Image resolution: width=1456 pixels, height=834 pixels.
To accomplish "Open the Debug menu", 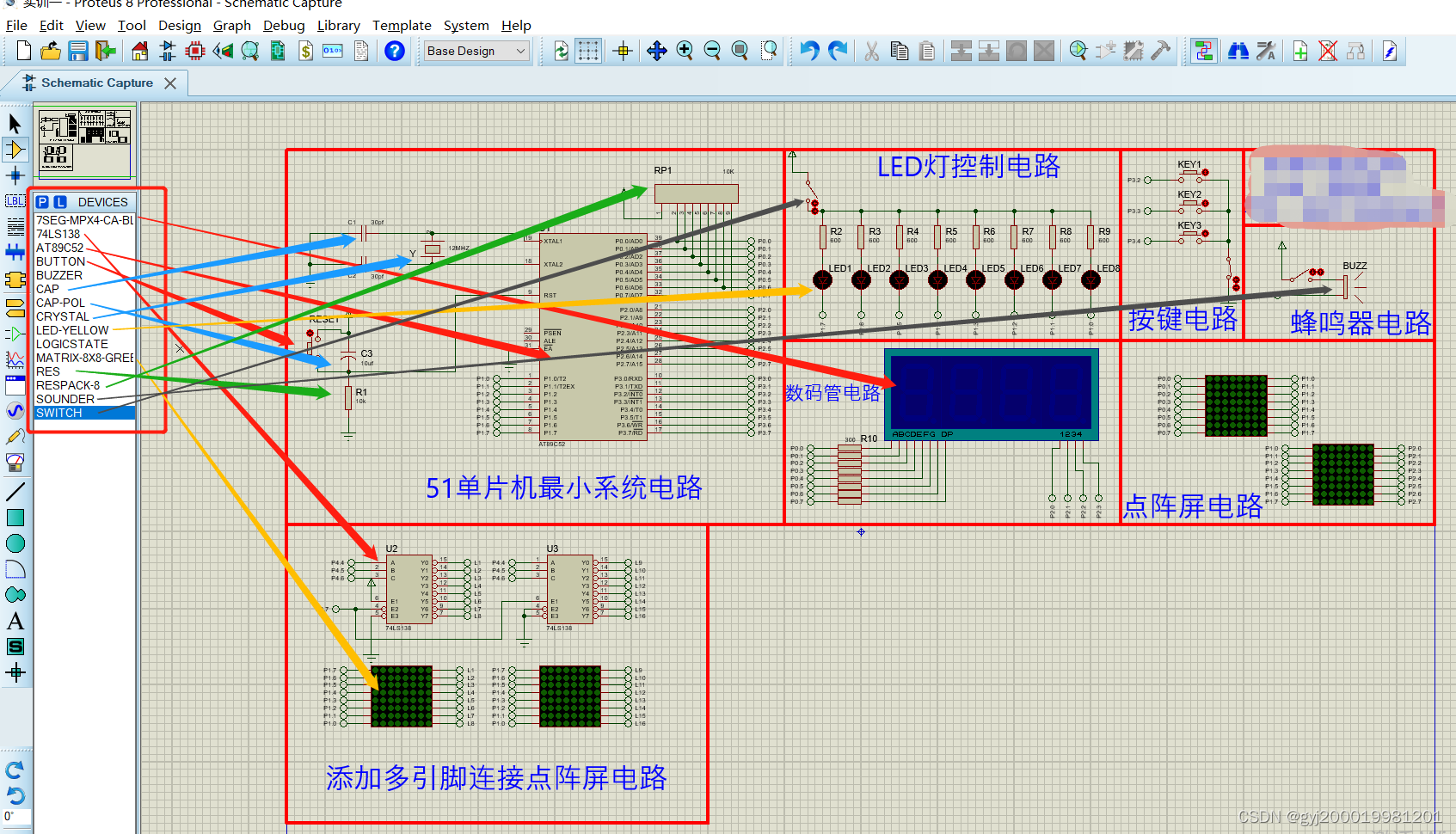I will click(x=284, y=25).
